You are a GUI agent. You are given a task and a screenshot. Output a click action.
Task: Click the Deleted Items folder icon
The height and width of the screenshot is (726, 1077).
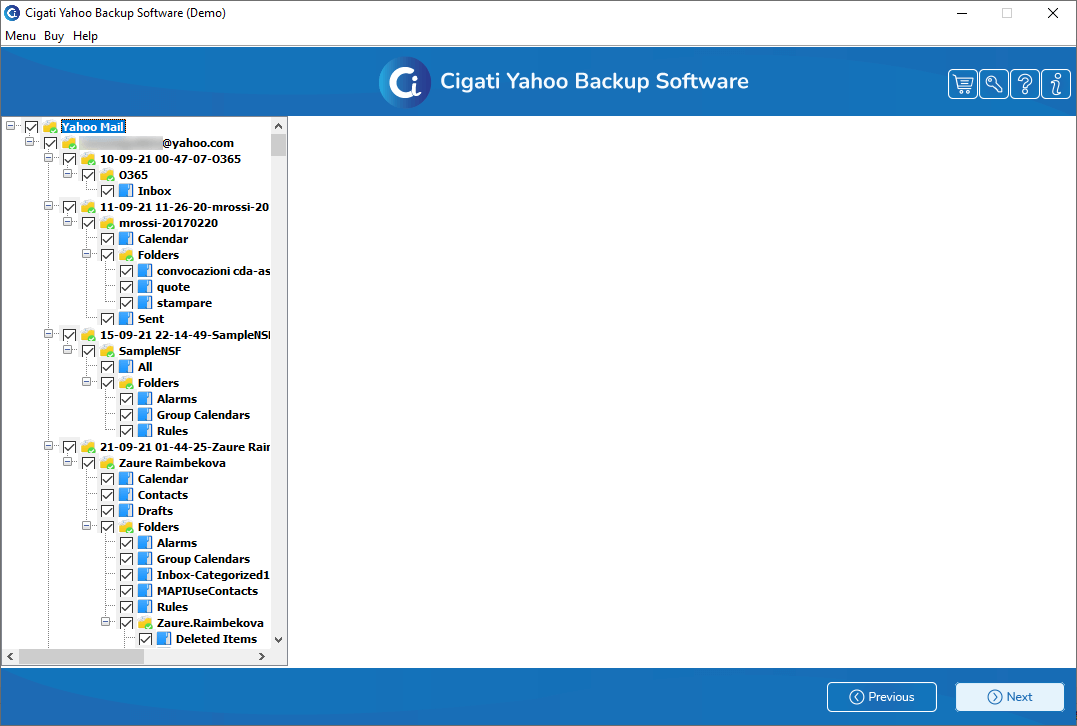point(163,639)
